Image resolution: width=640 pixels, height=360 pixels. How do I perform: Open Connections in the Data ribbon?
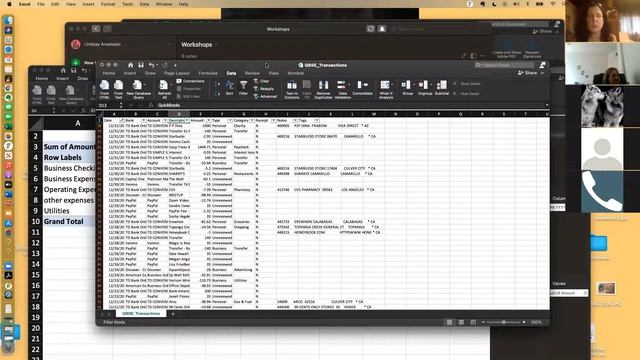click(191, 81)
